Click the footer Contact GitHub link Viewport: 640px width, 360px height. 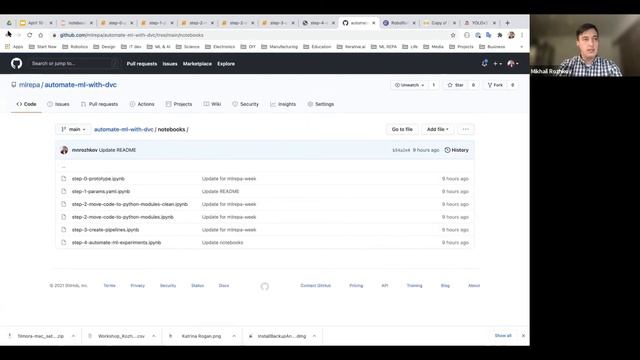click(x=316, y=286)
